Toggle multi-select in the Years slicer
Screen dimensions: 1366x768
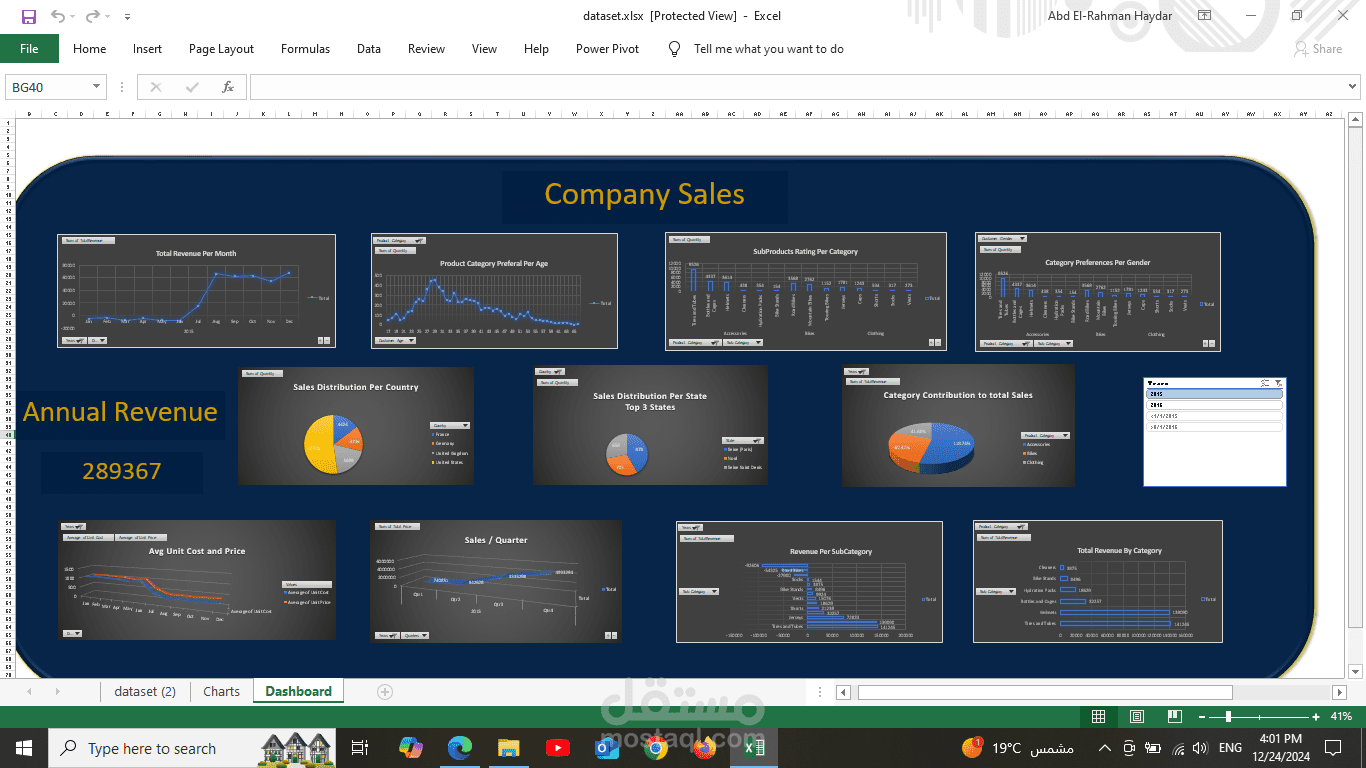(1265, 383)
